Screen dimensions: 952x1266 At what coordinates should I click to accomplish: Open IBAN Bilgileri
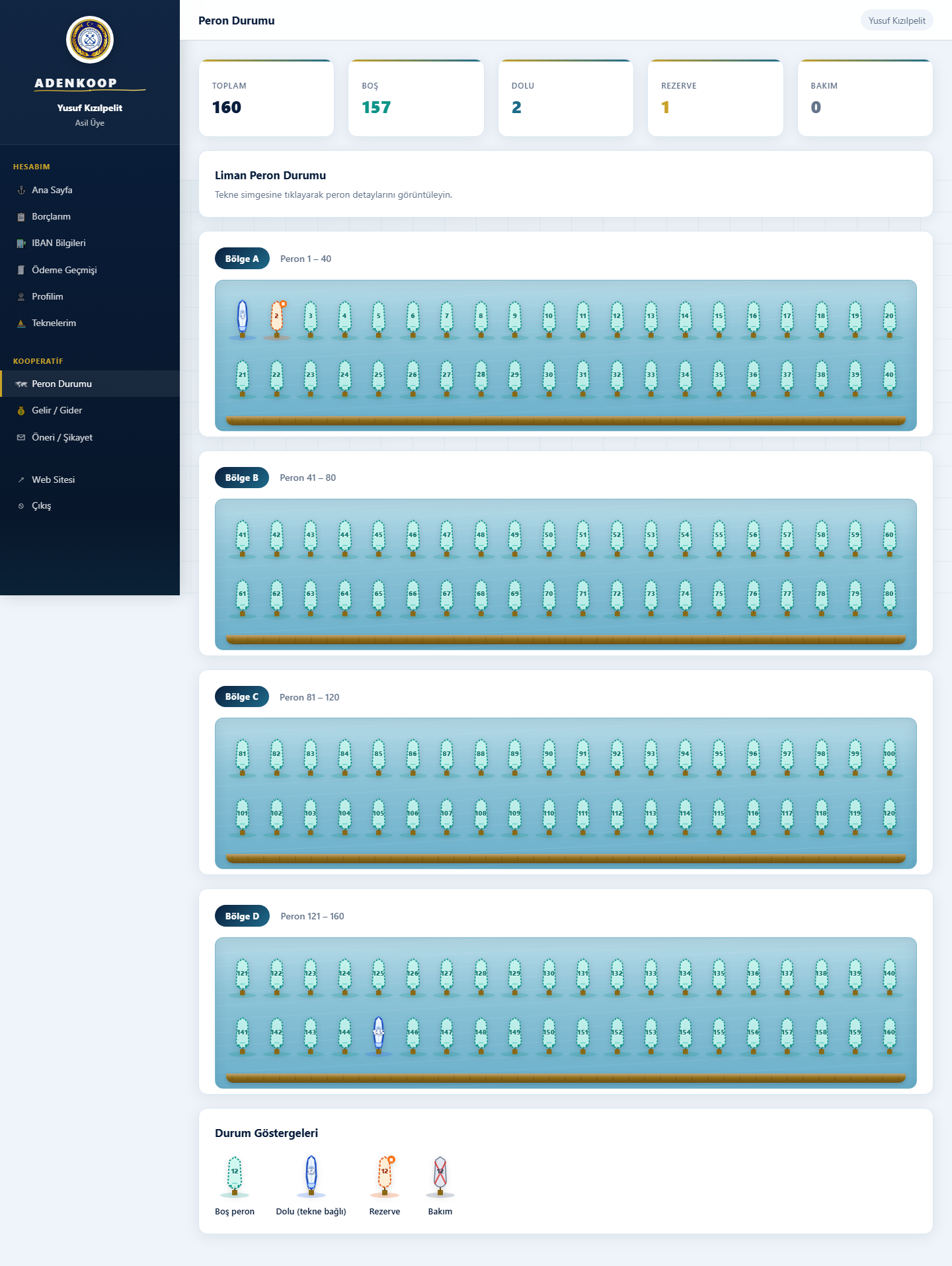90,243
